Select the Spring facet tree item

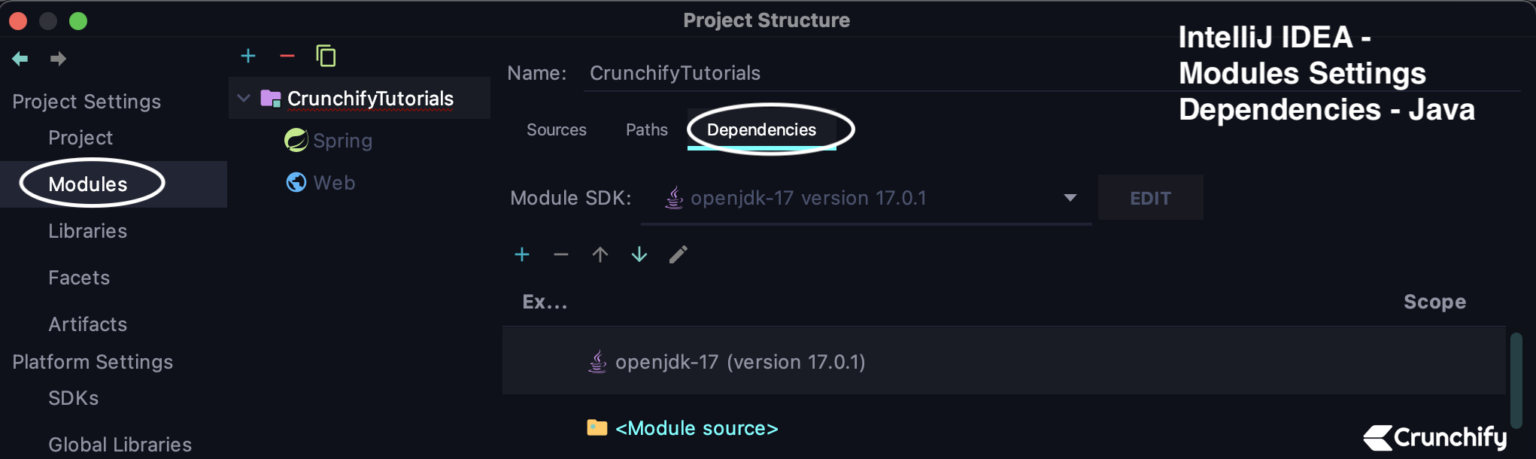coord(341,141)
